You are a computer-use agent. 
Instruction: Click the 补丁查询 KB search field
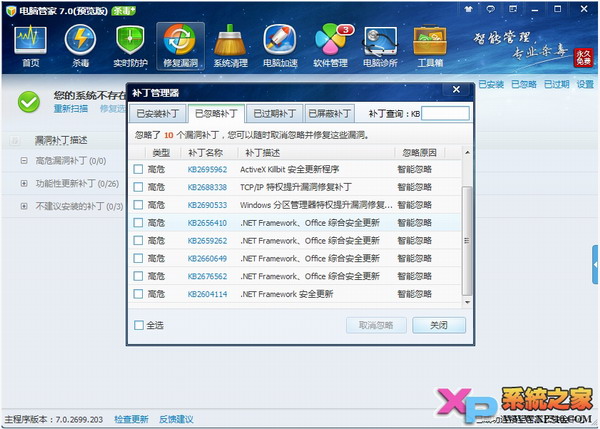point(445,114)
